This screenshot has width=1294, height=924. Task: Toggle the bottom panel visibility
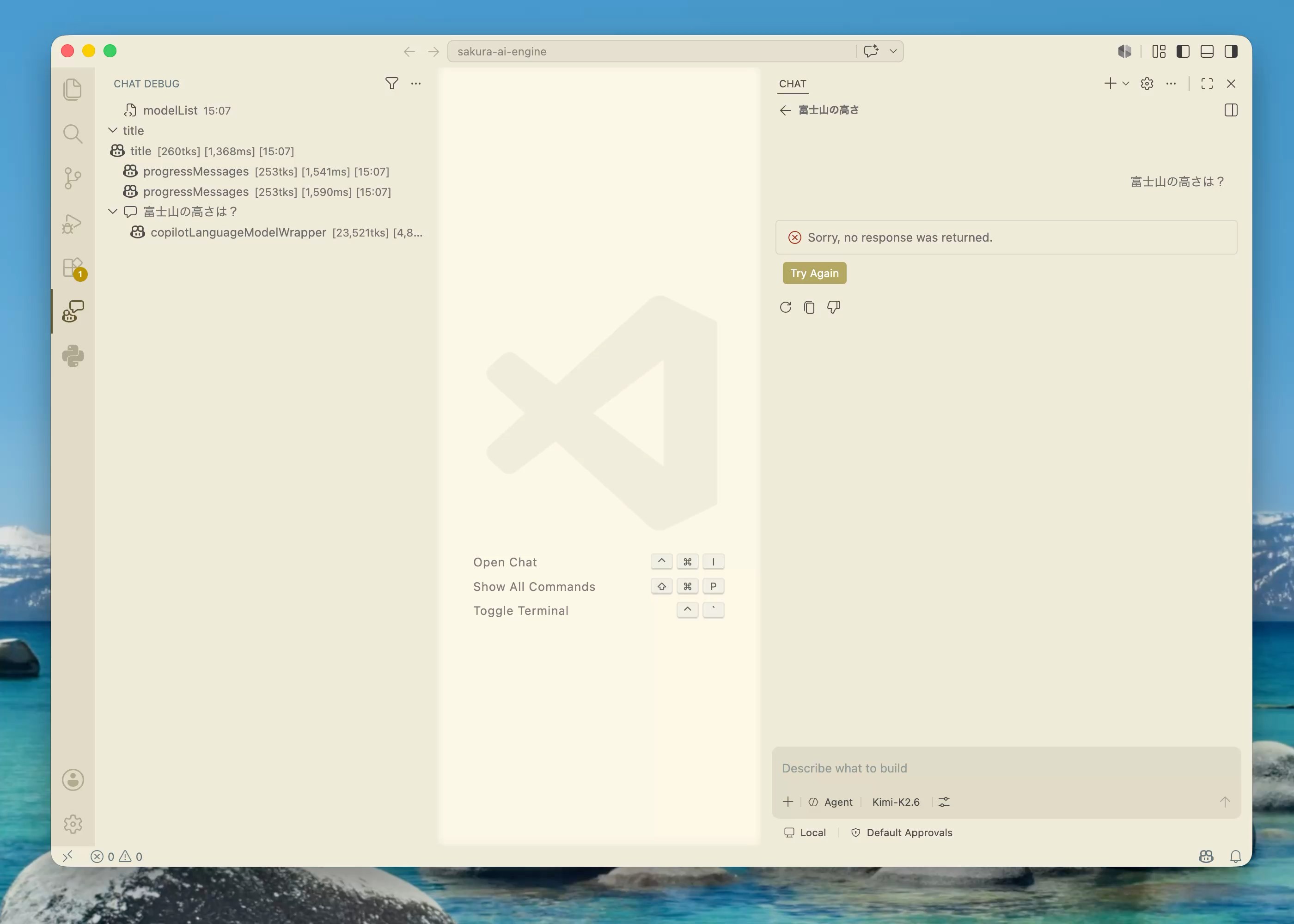1207,51
